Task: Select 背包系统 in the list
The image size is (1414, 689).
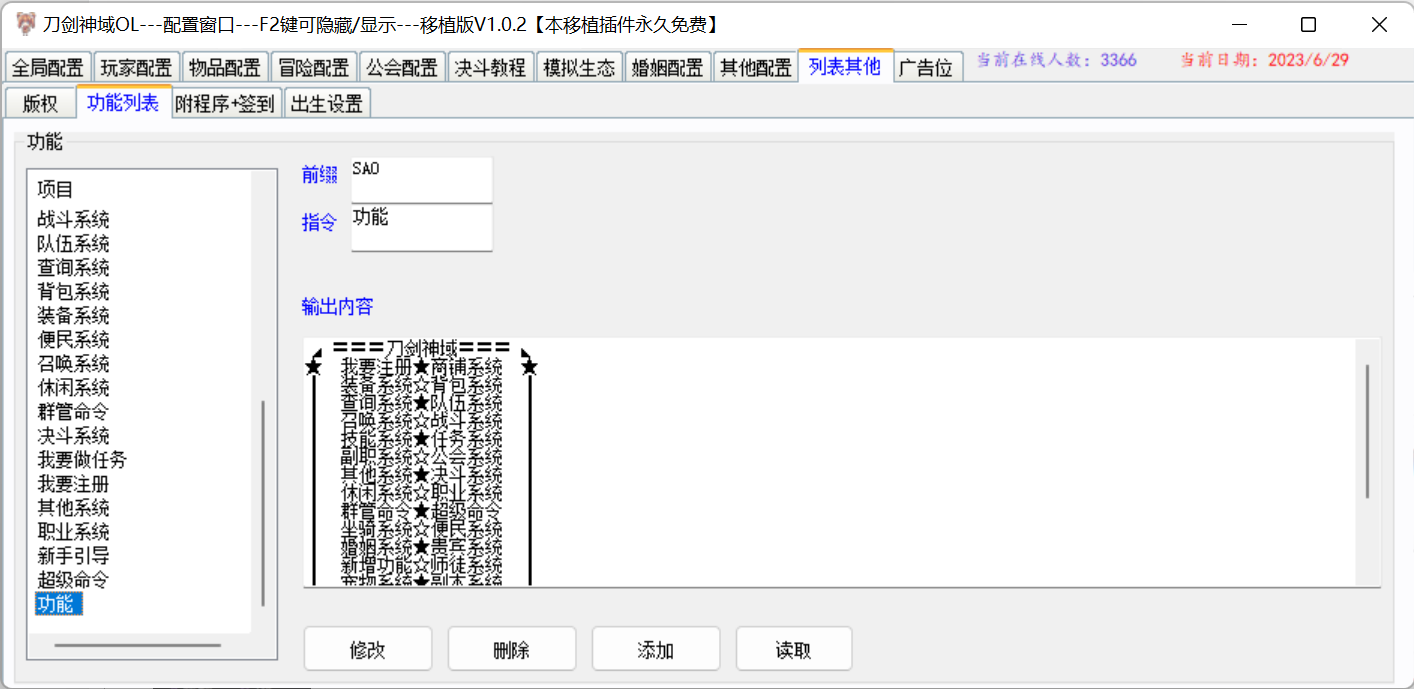Action: 74,292
